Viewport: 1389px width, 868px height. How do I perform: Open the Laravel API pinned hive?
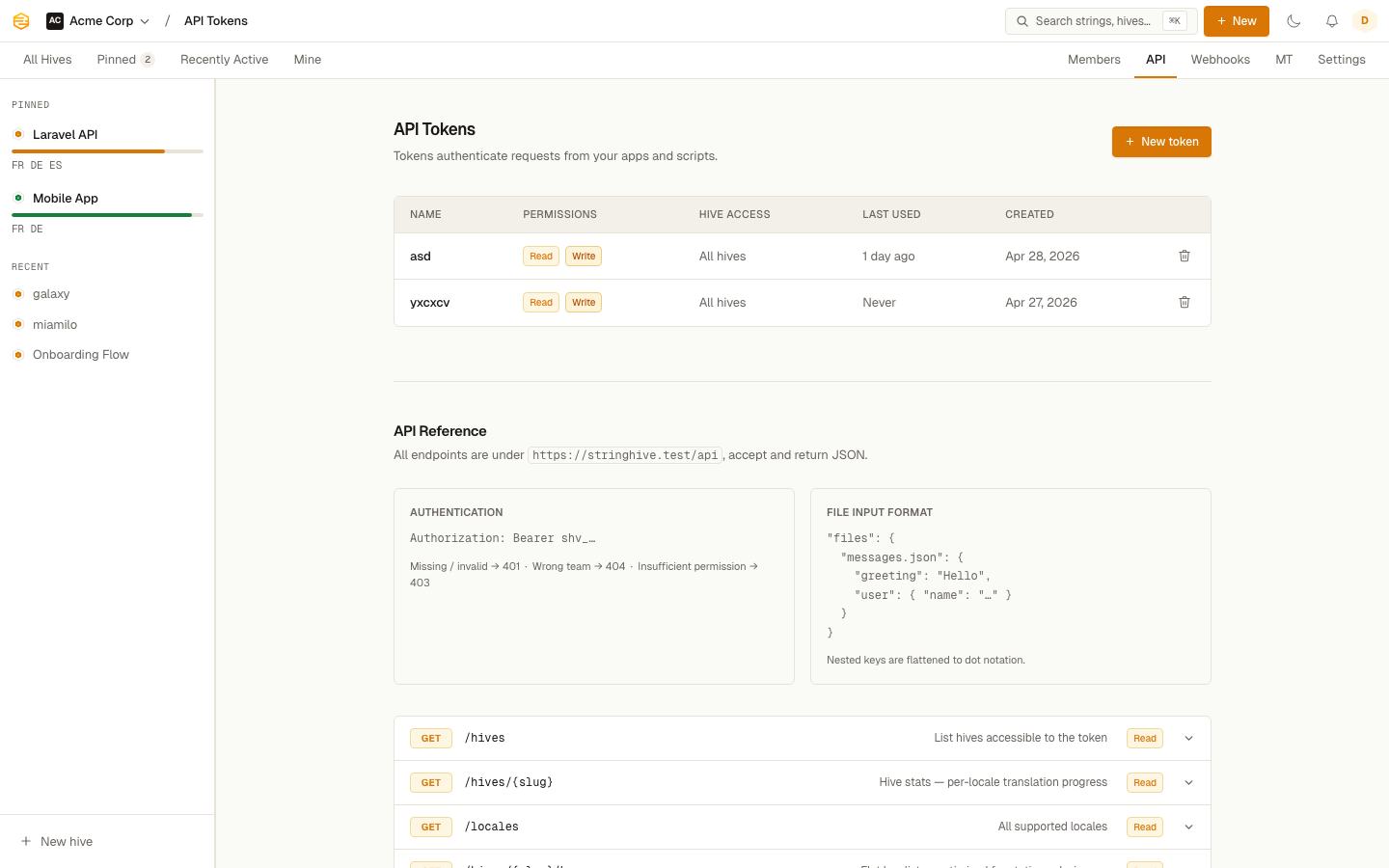tap(65, 135)
